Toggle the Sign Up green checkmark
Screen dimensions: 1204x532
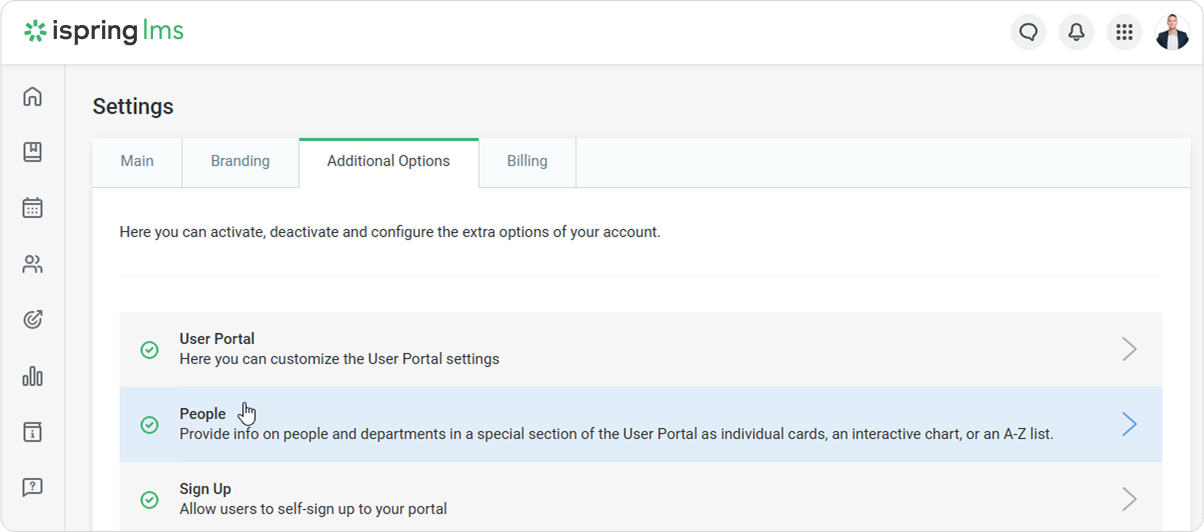(x=149, y=499)
